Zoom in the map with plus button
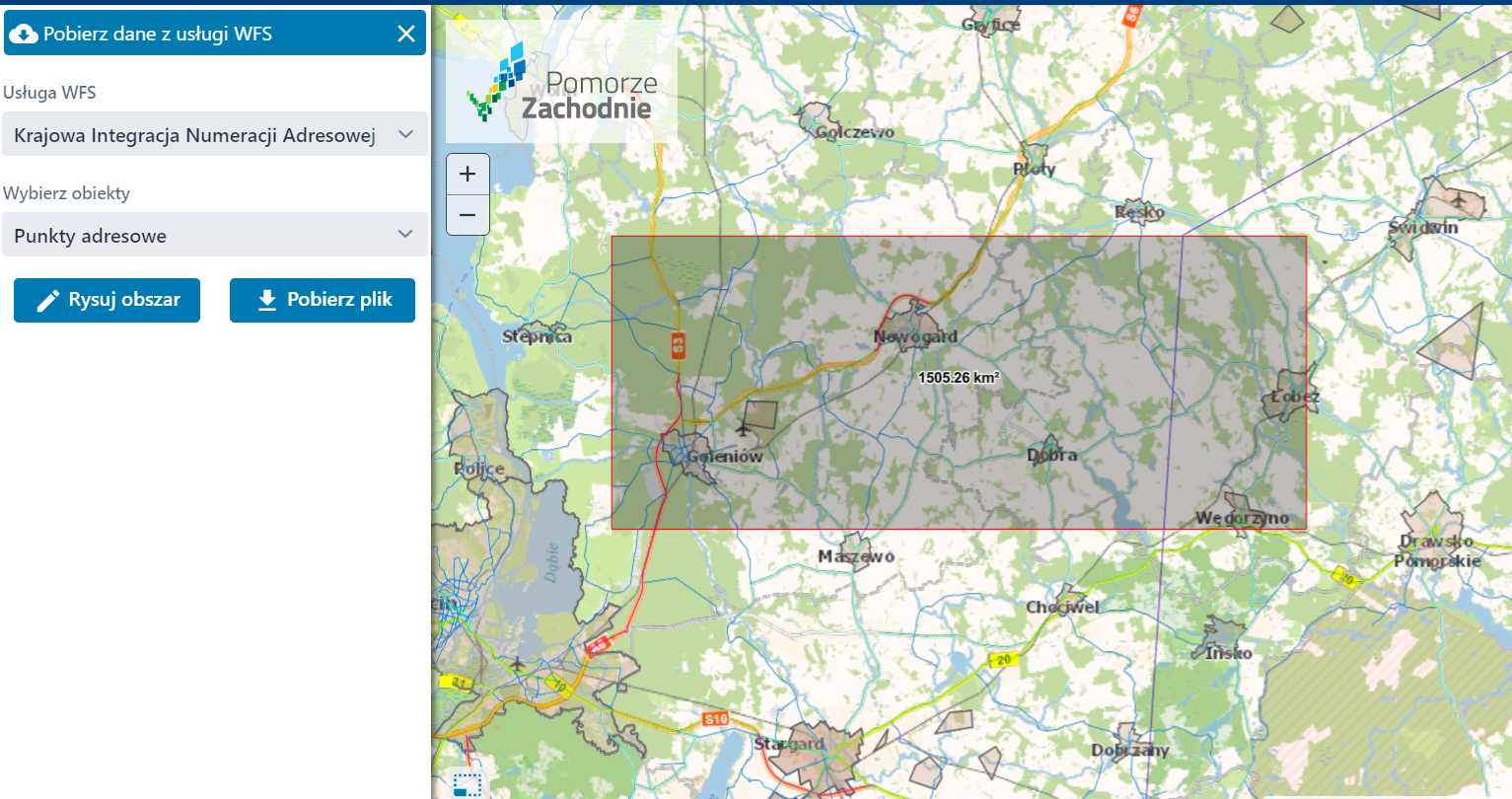 click(x=468, y=174)
